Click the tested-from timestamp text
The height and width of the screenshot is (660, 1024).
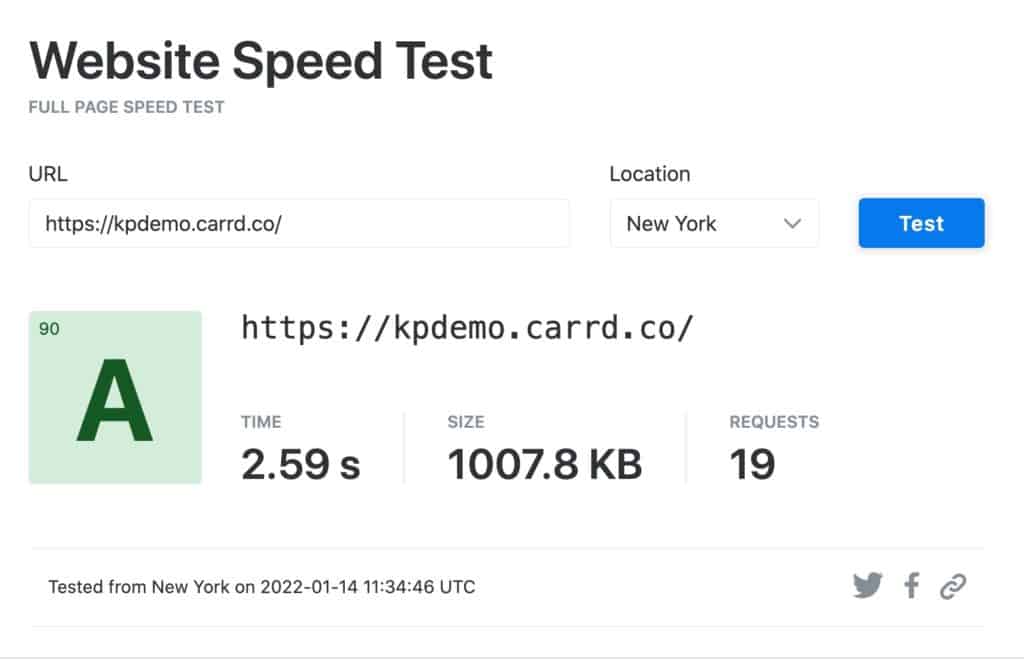(262, 587)
